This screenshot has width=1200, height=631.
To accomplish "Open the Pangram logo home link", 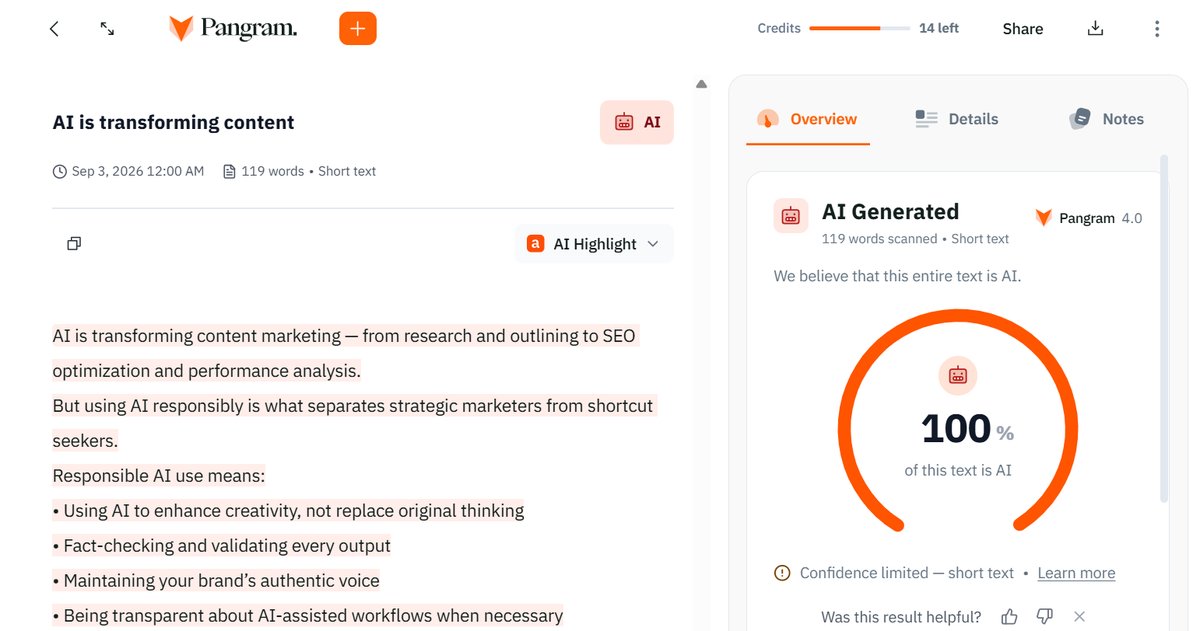I will point(233,29).
